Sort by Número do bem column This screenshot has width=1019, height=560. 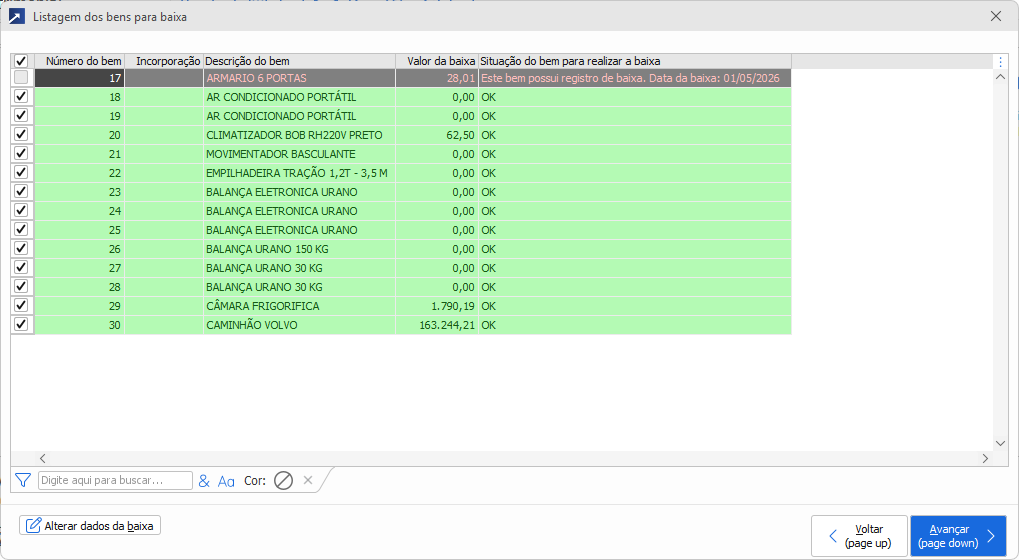[x=79, y=61]
